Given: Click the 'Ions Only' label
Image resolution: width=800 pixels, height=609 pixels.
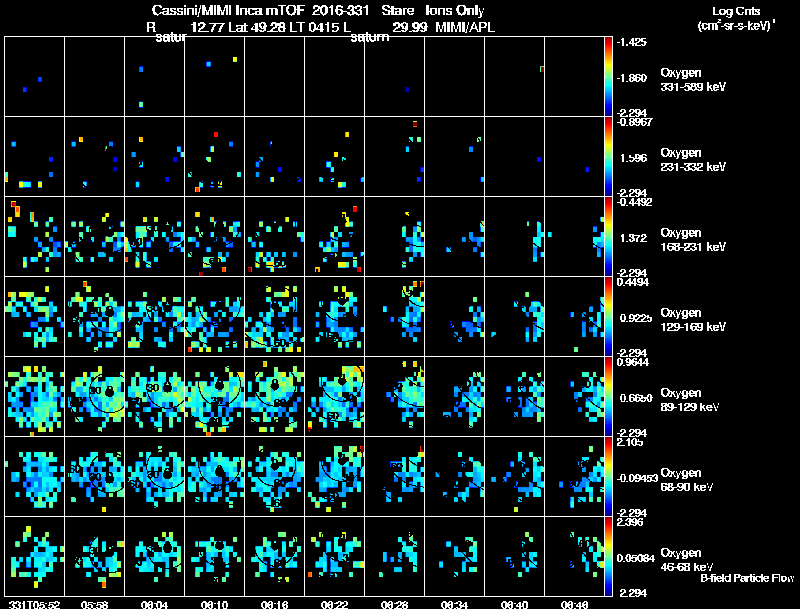Looking at the screenshot, I should point(454,11).
